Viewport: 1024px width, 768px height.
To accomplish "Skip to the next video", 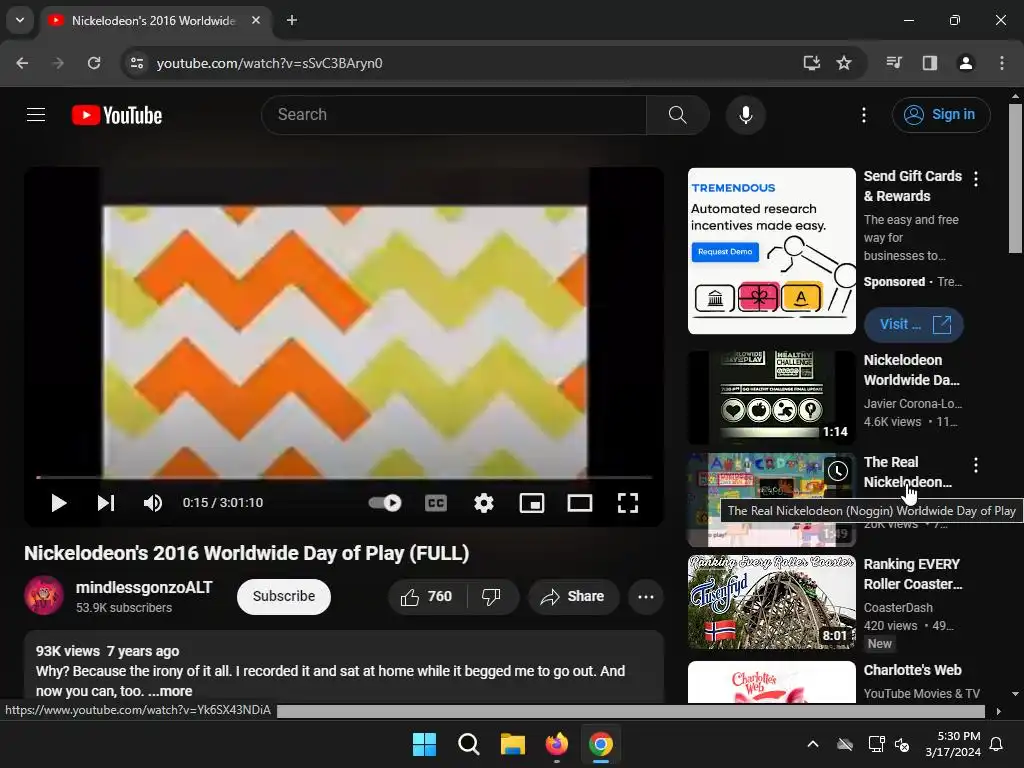I will point(106,503).
